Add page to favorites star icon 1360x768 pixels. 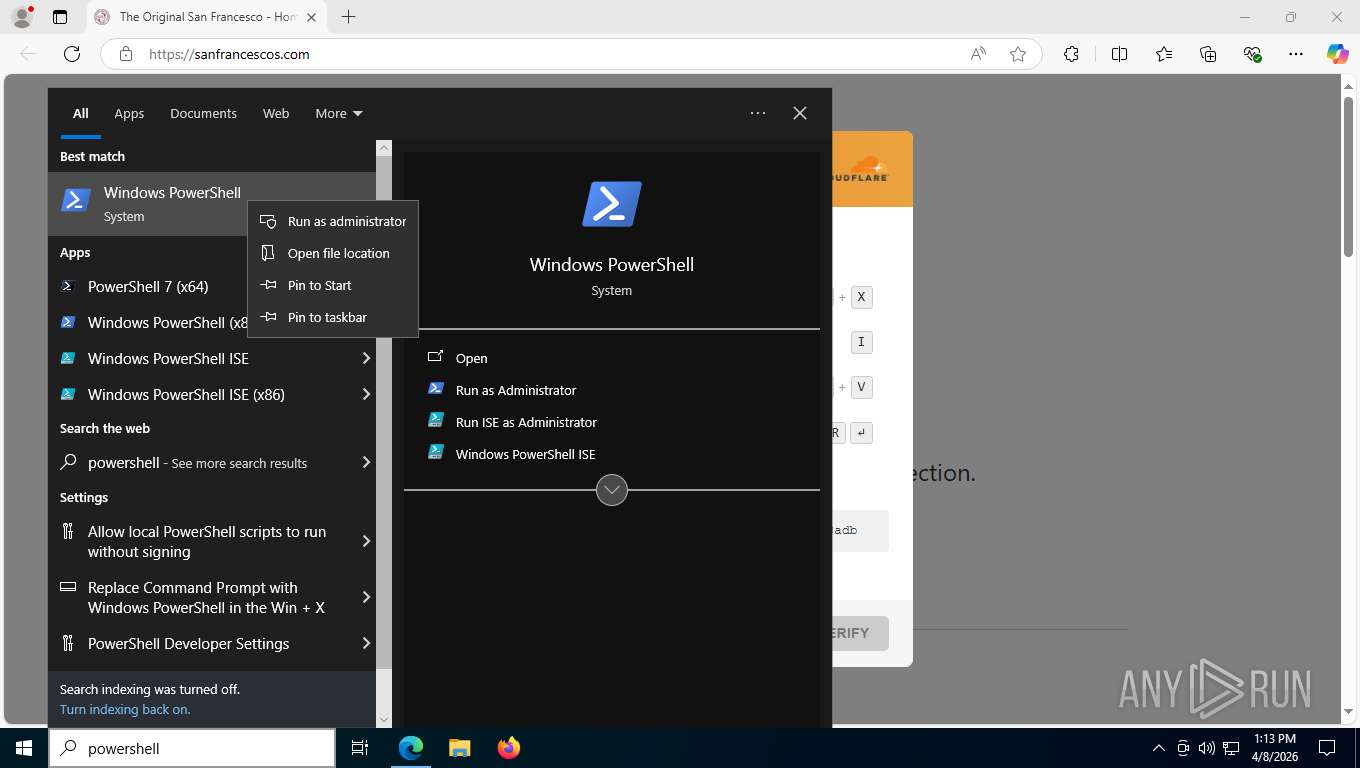tap(1018, 54)
